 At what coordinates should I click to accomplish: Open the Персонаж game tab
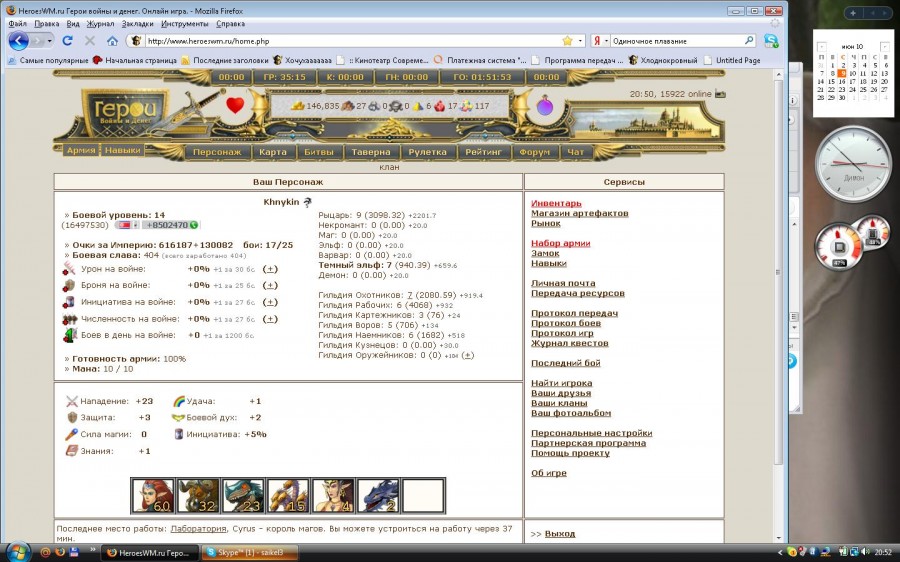(x=218, y=152)
